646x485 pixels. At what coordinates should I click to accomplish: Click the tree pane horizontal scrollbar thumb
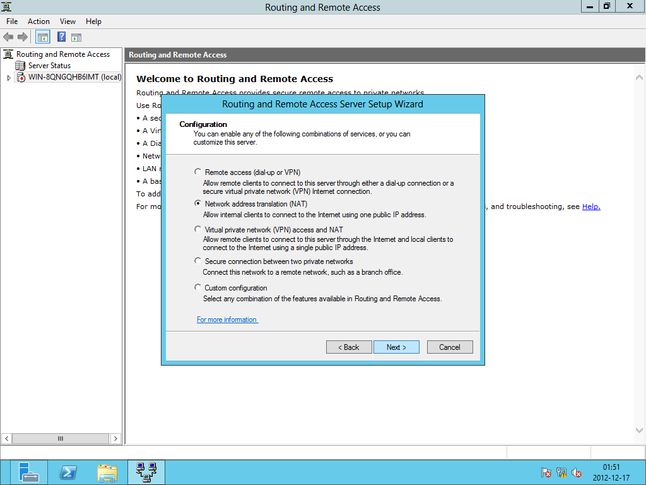pos(61,438)
